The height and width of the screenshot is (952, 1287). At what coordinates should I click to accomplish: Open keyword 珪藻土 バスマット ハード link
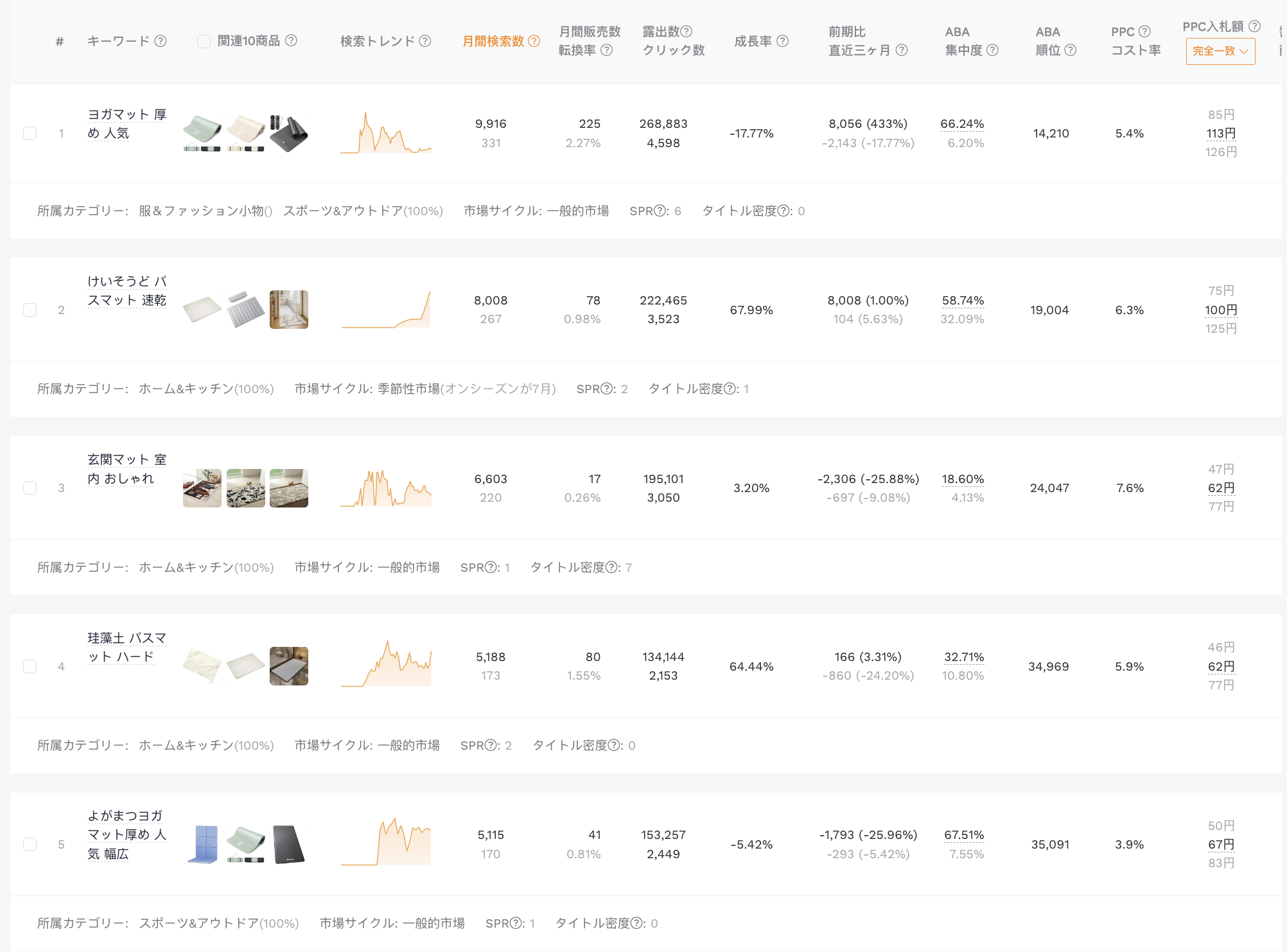click(x=127, y=647)
